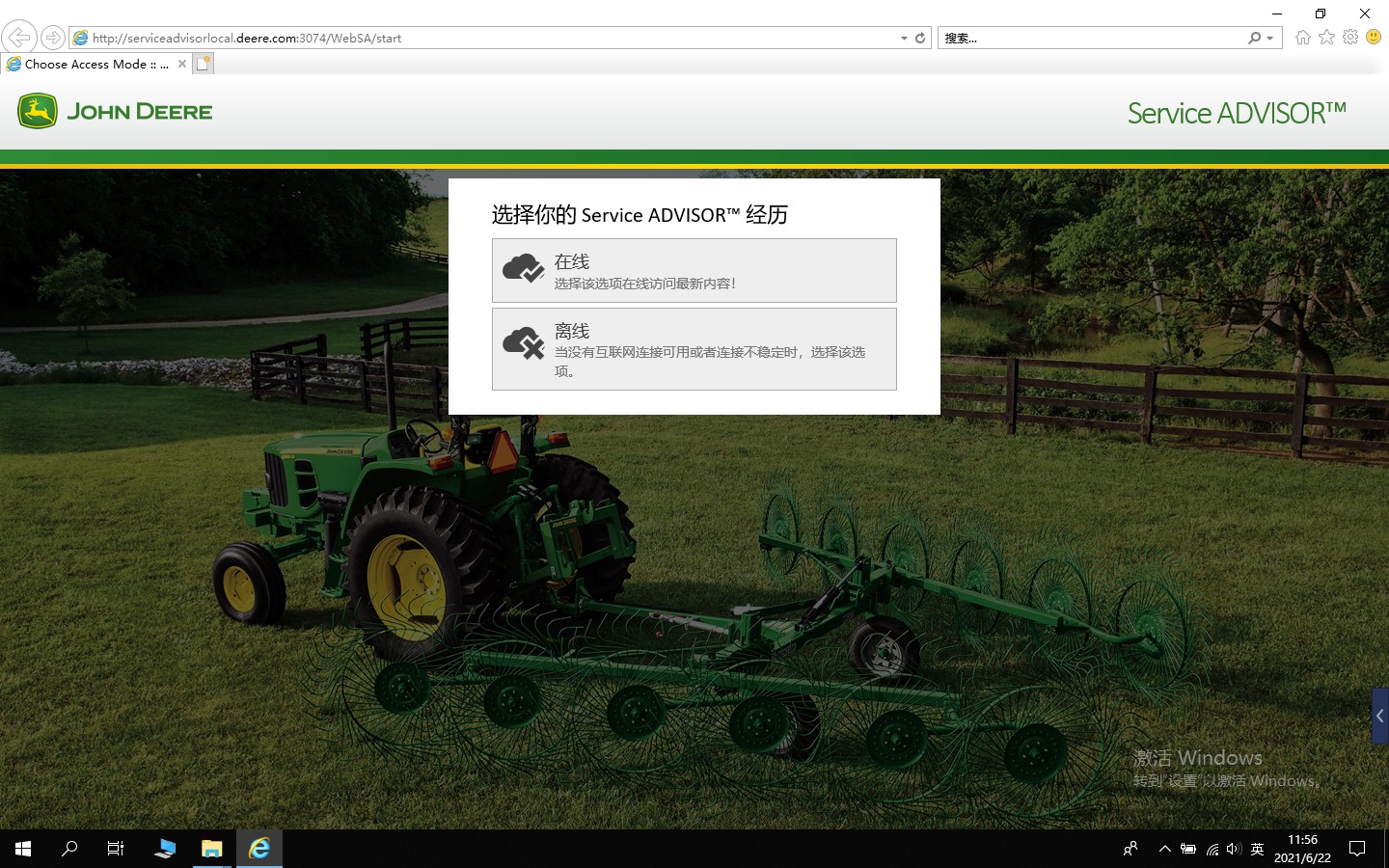Click in the 搜索 search box
Viewport: 1389px width, 868px height.
(x=1090, y=38)
